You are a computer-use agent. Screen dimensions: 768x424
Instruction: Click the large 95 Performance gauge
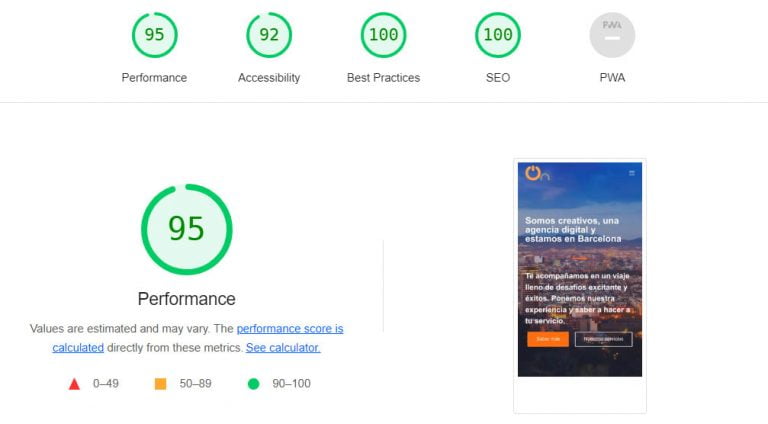coord(187,229)
